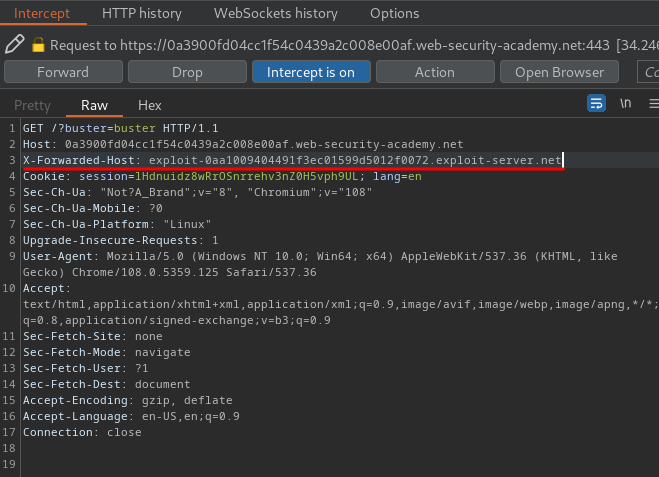
Task: Click the Host header line
Action: click(243, 144)
